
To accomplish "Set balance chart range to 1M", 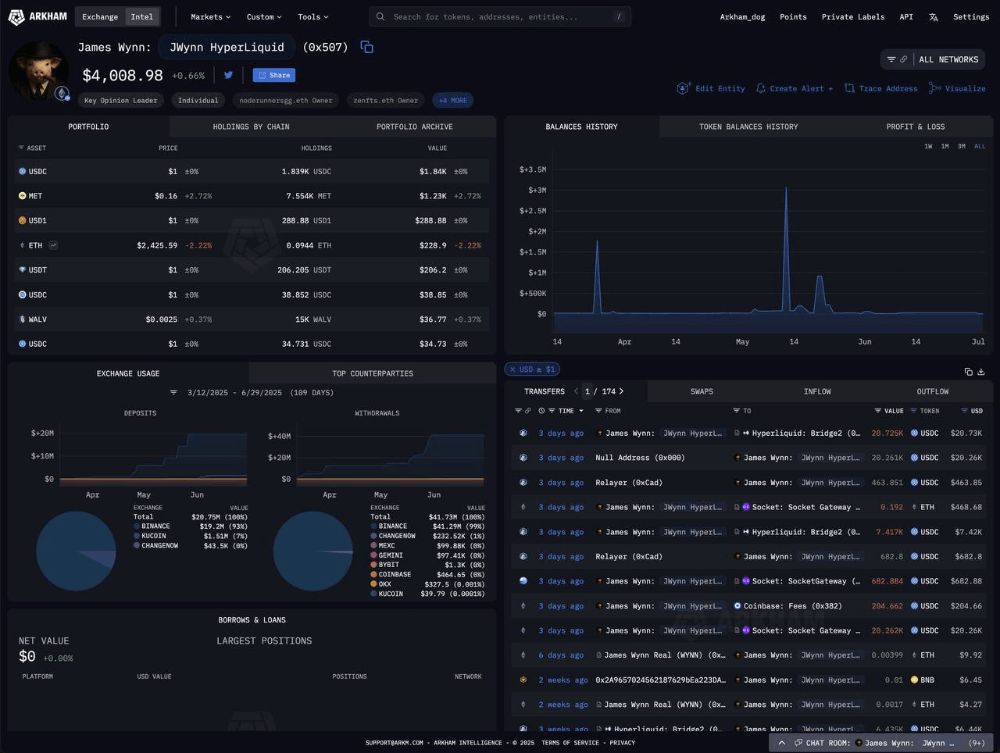I will pyautogui.click(x=945, y=147).
